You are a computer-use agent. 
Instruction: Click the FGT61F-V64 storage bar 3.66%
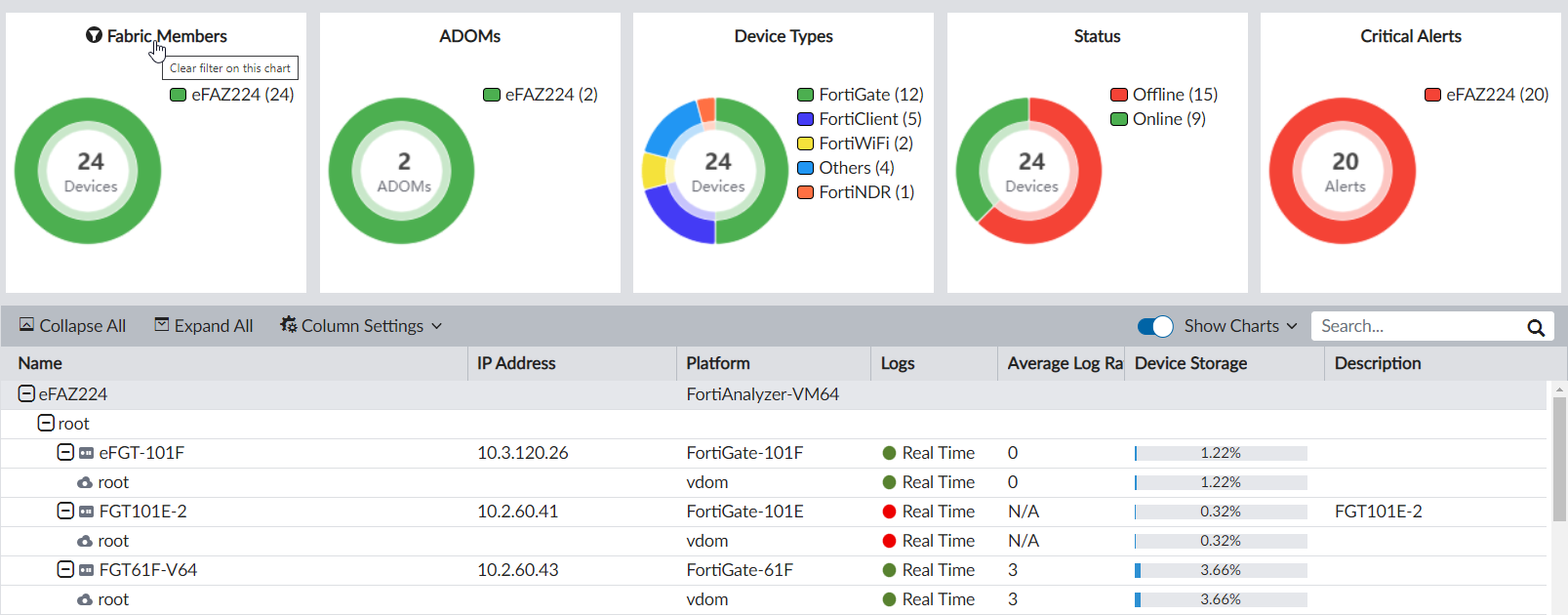click(x=1221, y=570)
